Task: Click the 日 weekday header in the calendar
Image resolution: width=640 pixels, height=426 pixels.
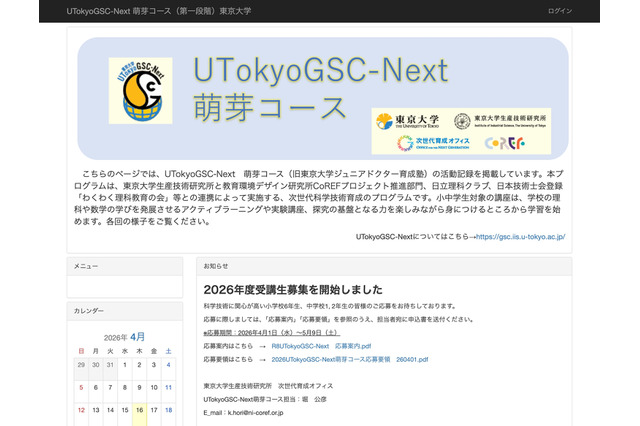Action: pos(81,351)
